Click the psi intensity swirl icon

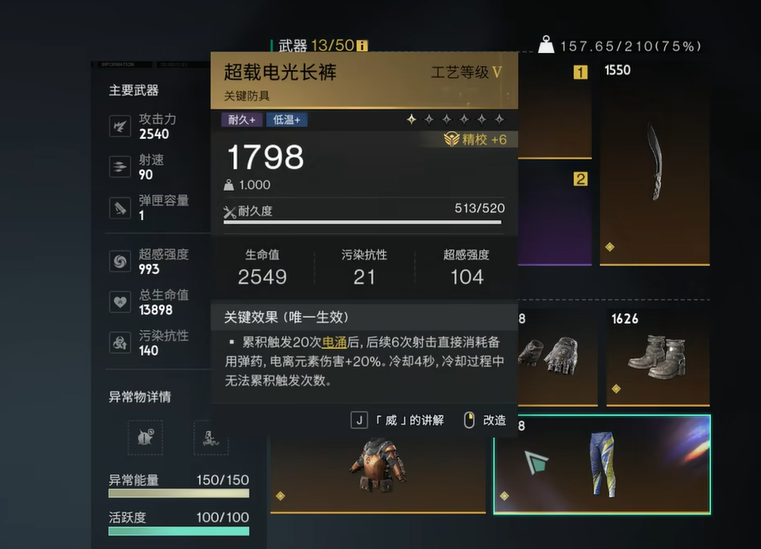point(120,261)
